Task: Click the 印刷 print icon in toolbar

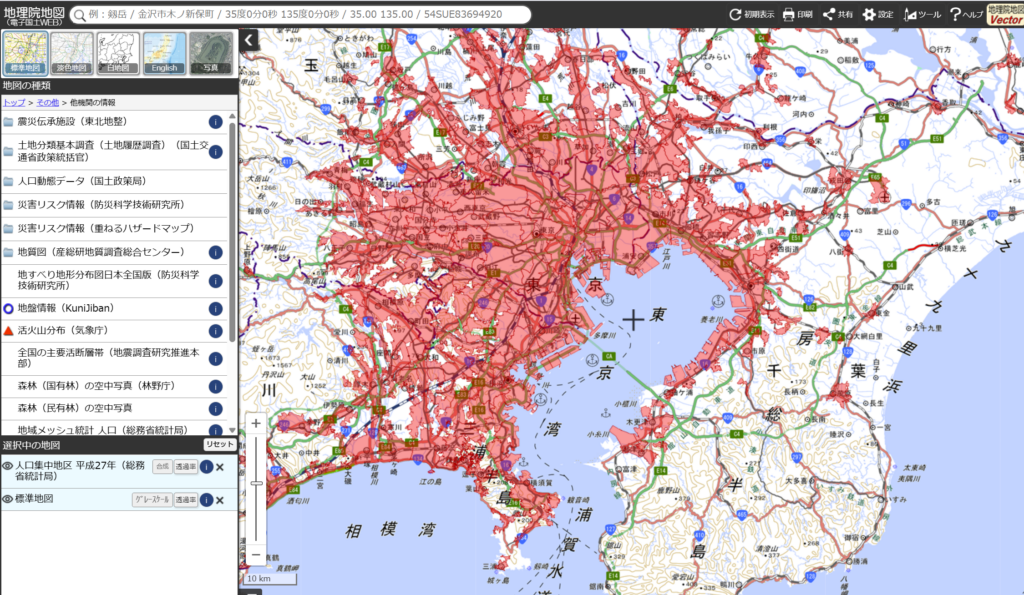Action: pos(796,15)
